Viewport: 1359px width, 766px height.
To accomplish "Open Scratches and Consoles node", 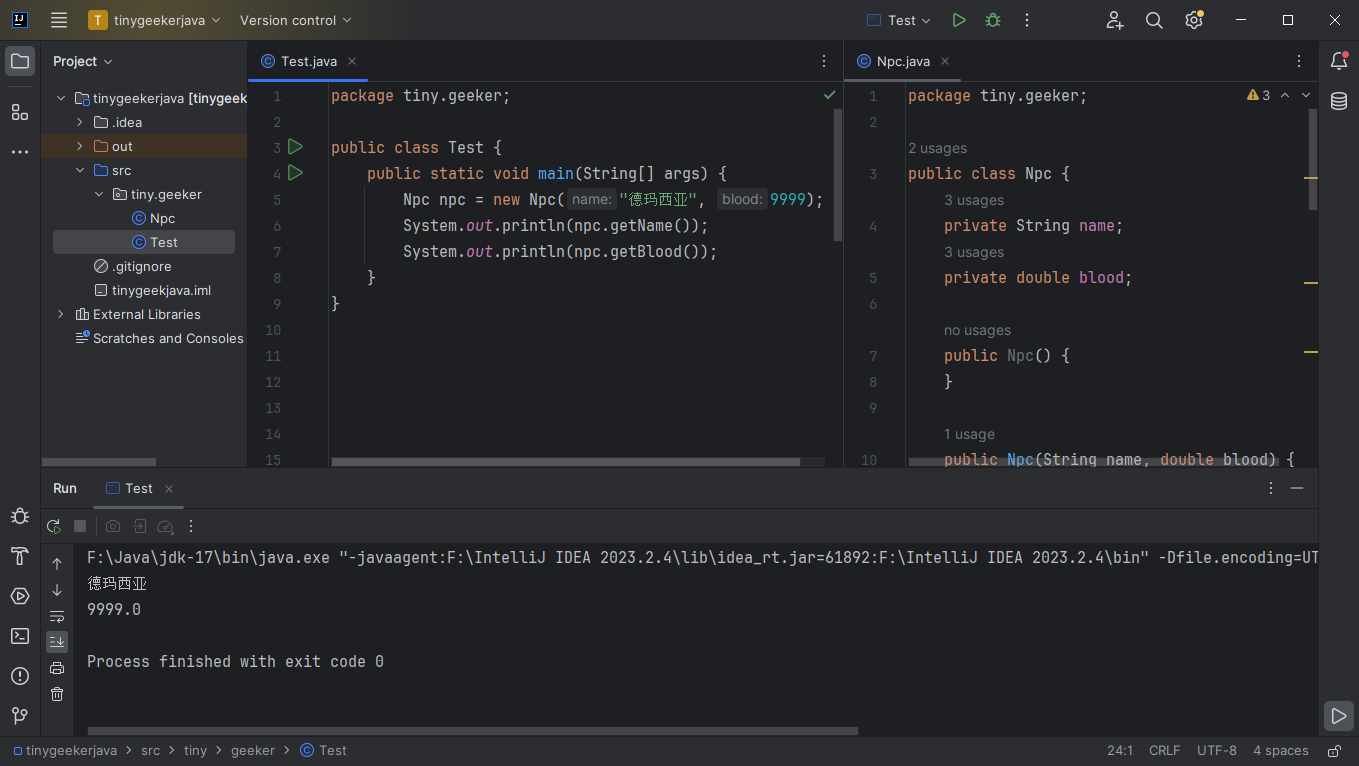I will click(159, 338).
